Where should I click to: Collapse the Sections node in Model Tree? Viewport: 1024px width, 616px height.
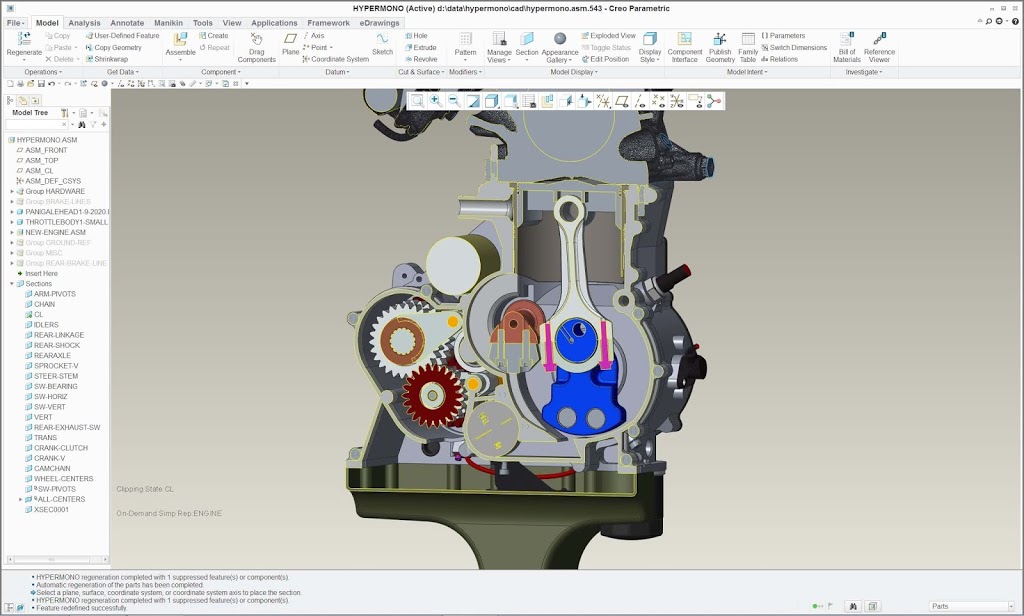[x=12, y=284]
